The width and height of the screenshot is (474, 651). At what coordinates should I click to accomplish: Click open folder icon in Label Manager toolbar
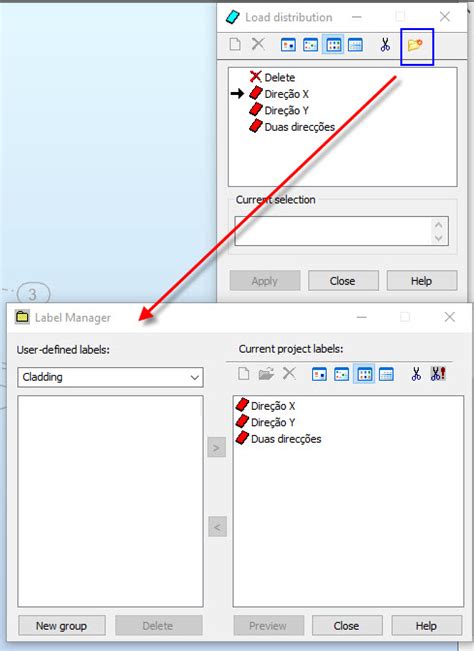(x=266, y=374)
